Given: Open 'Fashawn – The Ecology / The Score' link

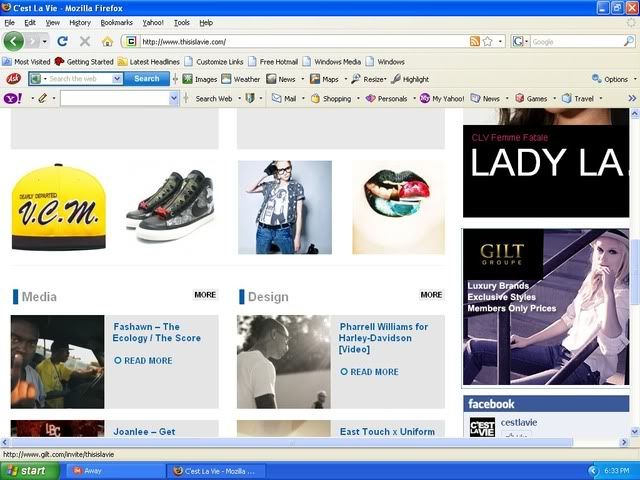Looking at the screenshot, I should click(x=157, y=332).
